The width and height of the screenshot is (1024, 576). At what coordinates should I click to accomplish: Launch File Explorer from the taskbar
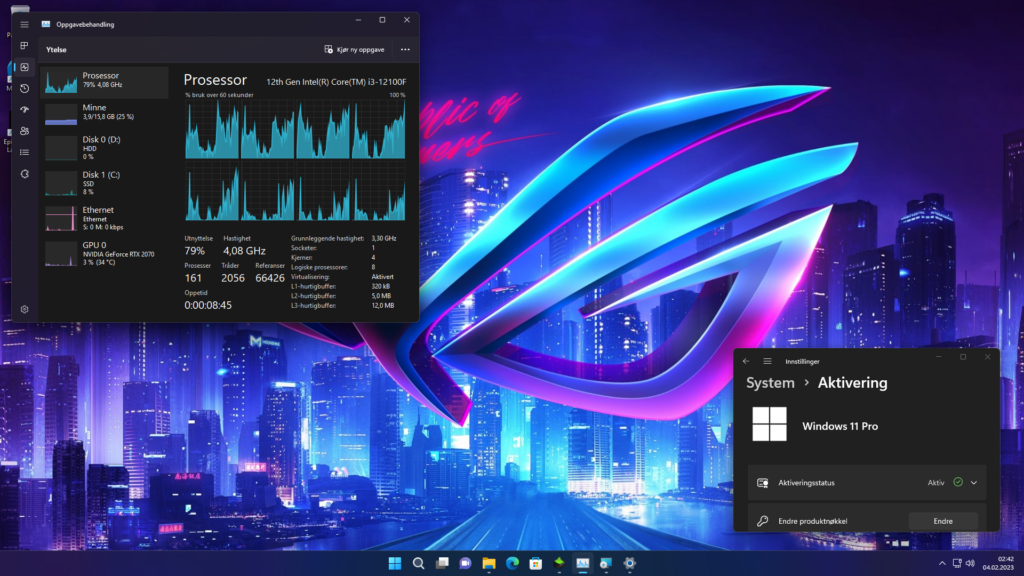pos(488,563)
